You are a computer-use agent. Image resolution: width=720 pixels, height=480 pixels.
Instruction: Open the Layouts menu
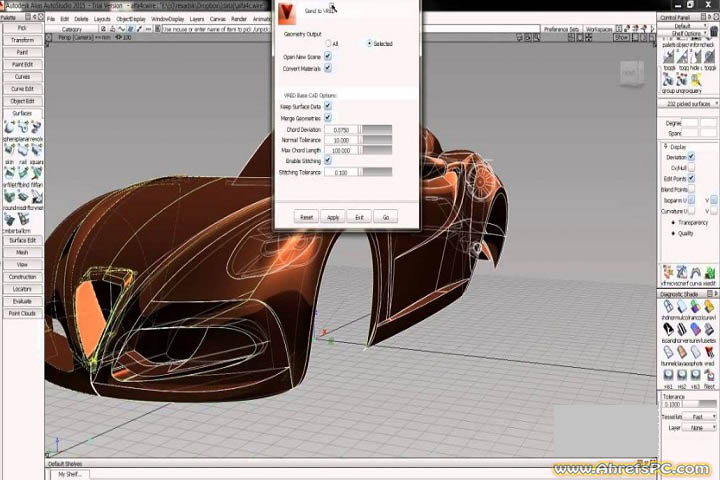(x=102, y=19)
